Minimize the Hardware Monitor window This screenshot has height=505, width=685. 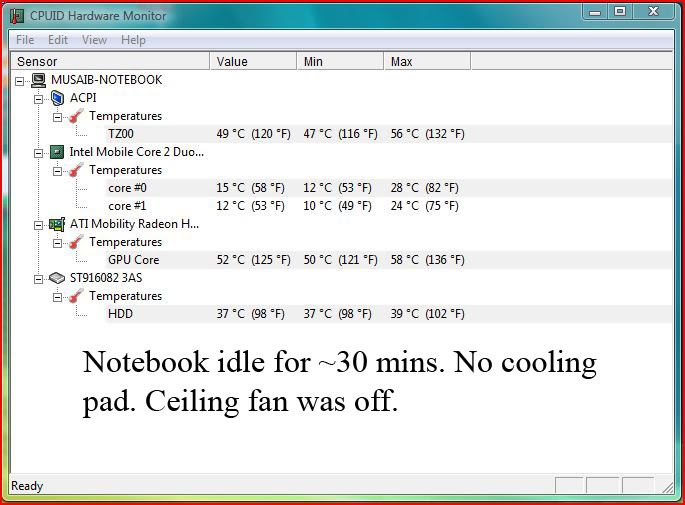point(595,12)
